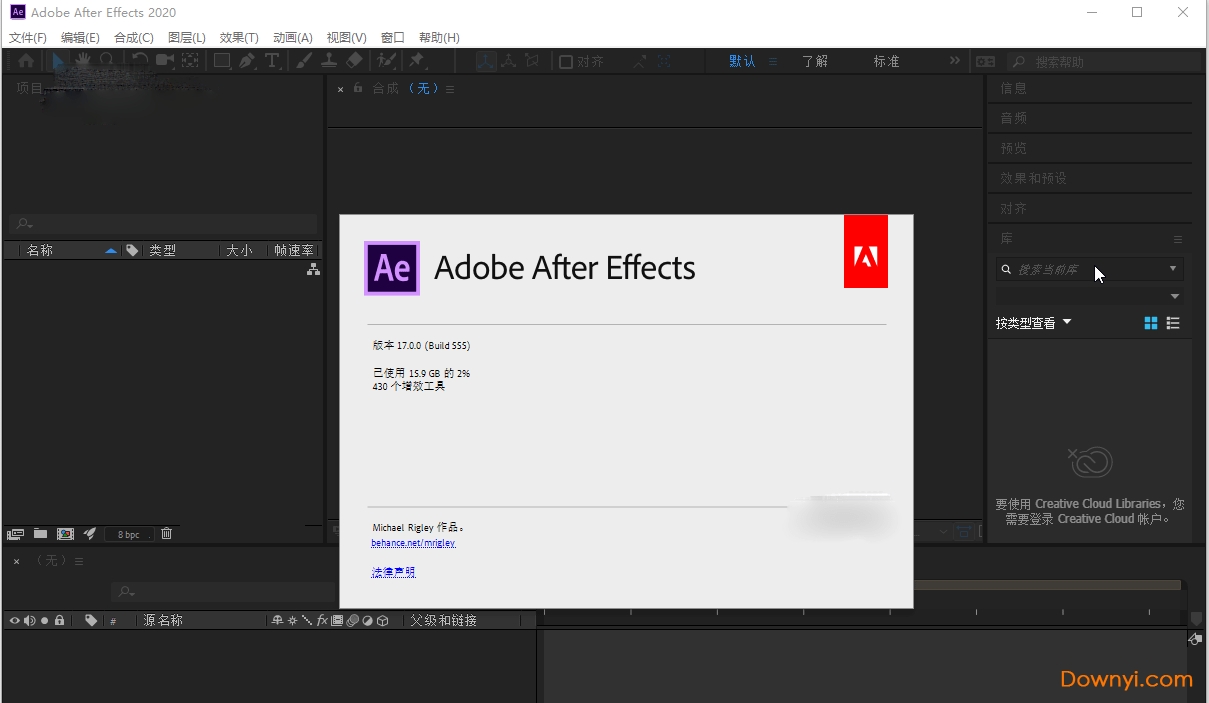Select the Pen tool in the toolbar

coord(247,60)
